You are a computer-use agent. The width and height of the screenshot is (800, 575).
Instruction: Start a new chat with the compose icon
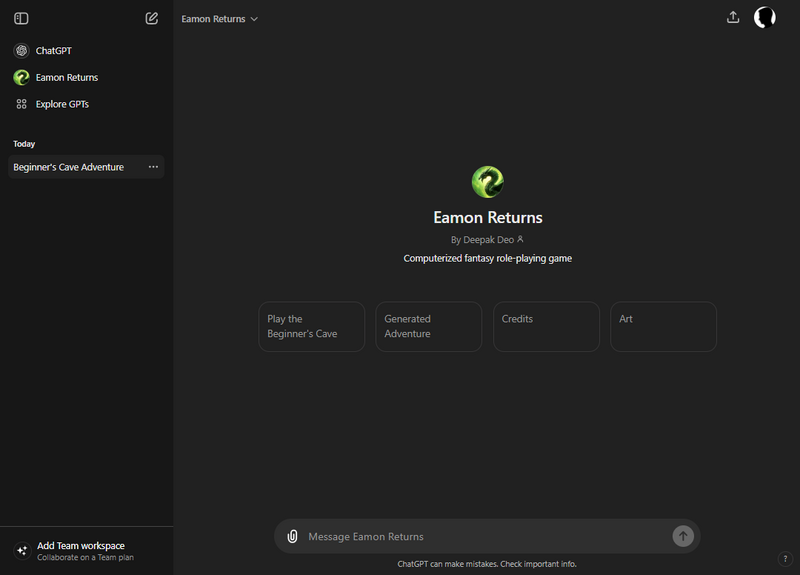(152, 19)
